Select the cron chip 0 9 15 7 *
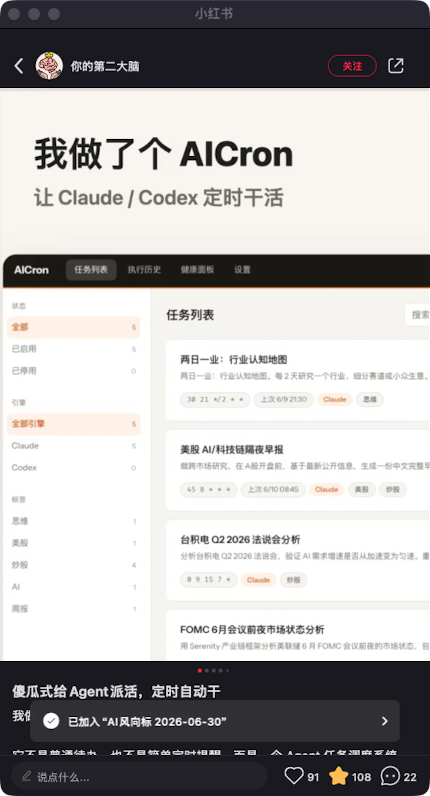430x796 pixels. (209, 580)
